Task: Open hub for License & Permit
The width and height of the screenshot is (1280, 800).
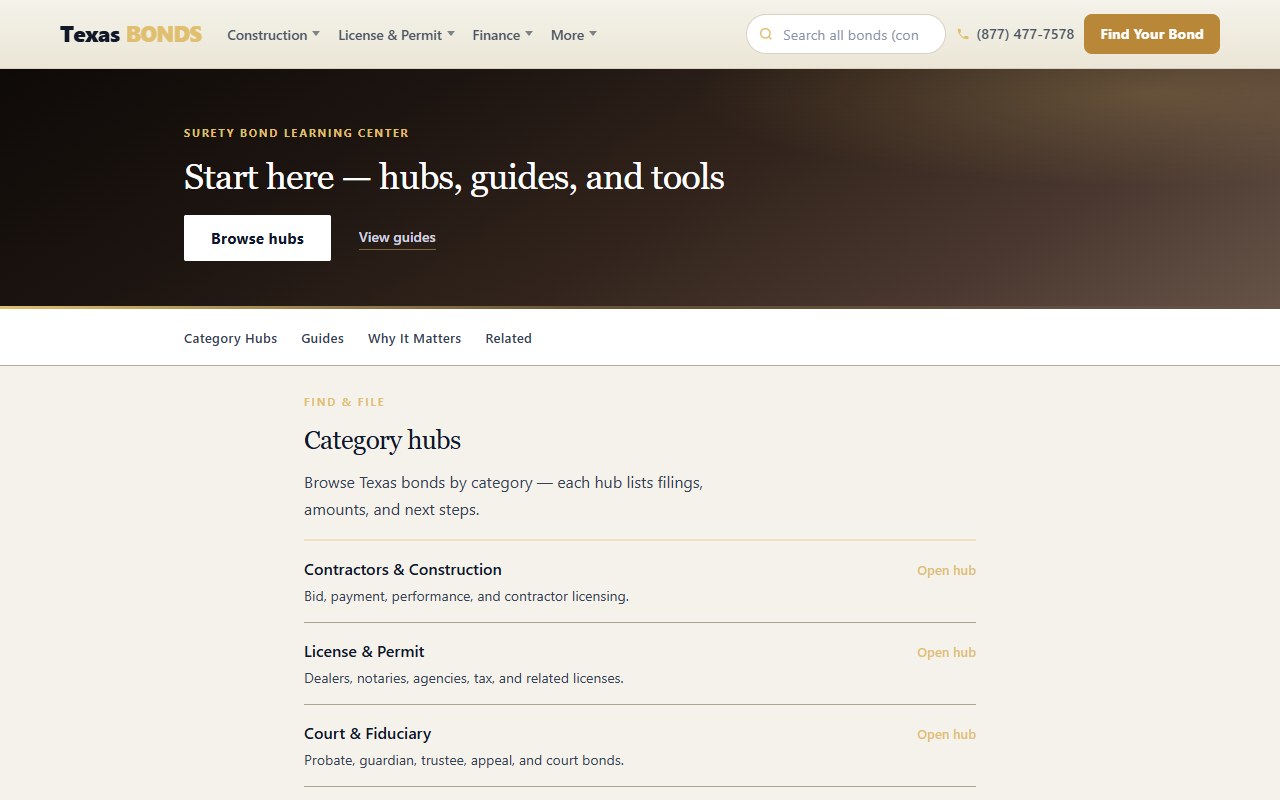Action: (x=946, y=653)
